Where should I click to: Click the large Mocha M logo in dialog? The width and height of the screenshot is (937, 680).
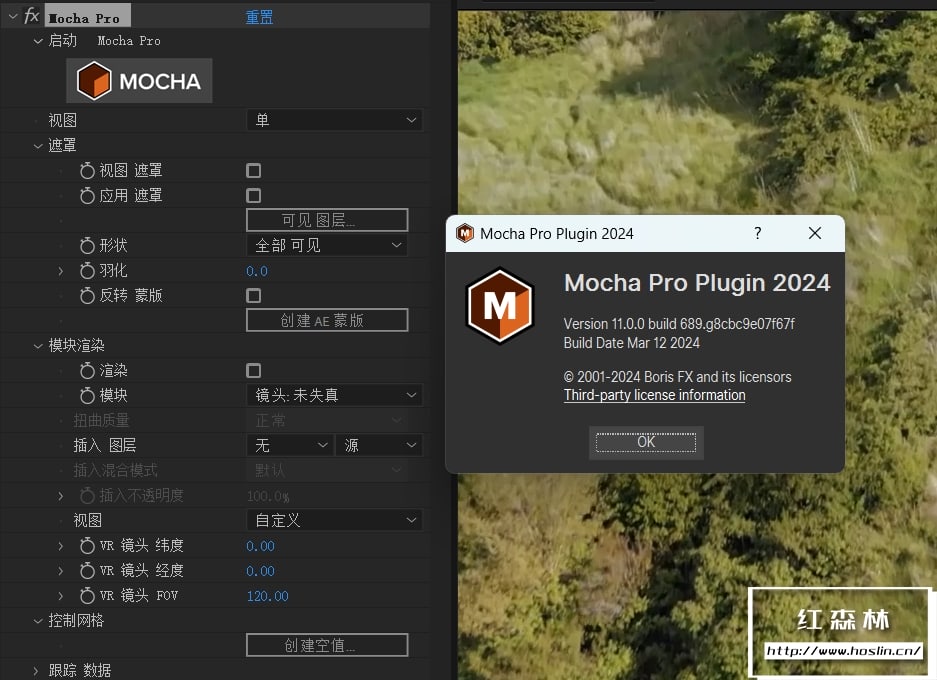[x=500, y=306]
